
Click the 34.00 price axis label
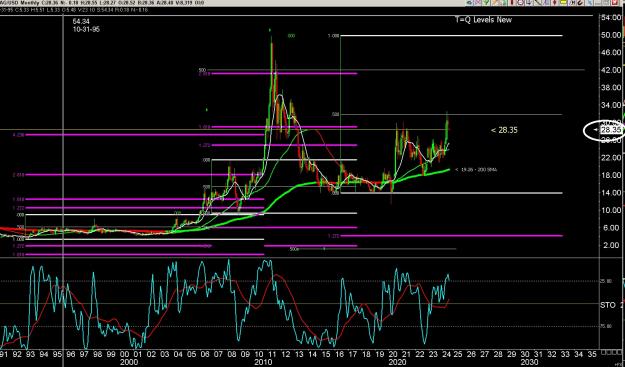611,105
